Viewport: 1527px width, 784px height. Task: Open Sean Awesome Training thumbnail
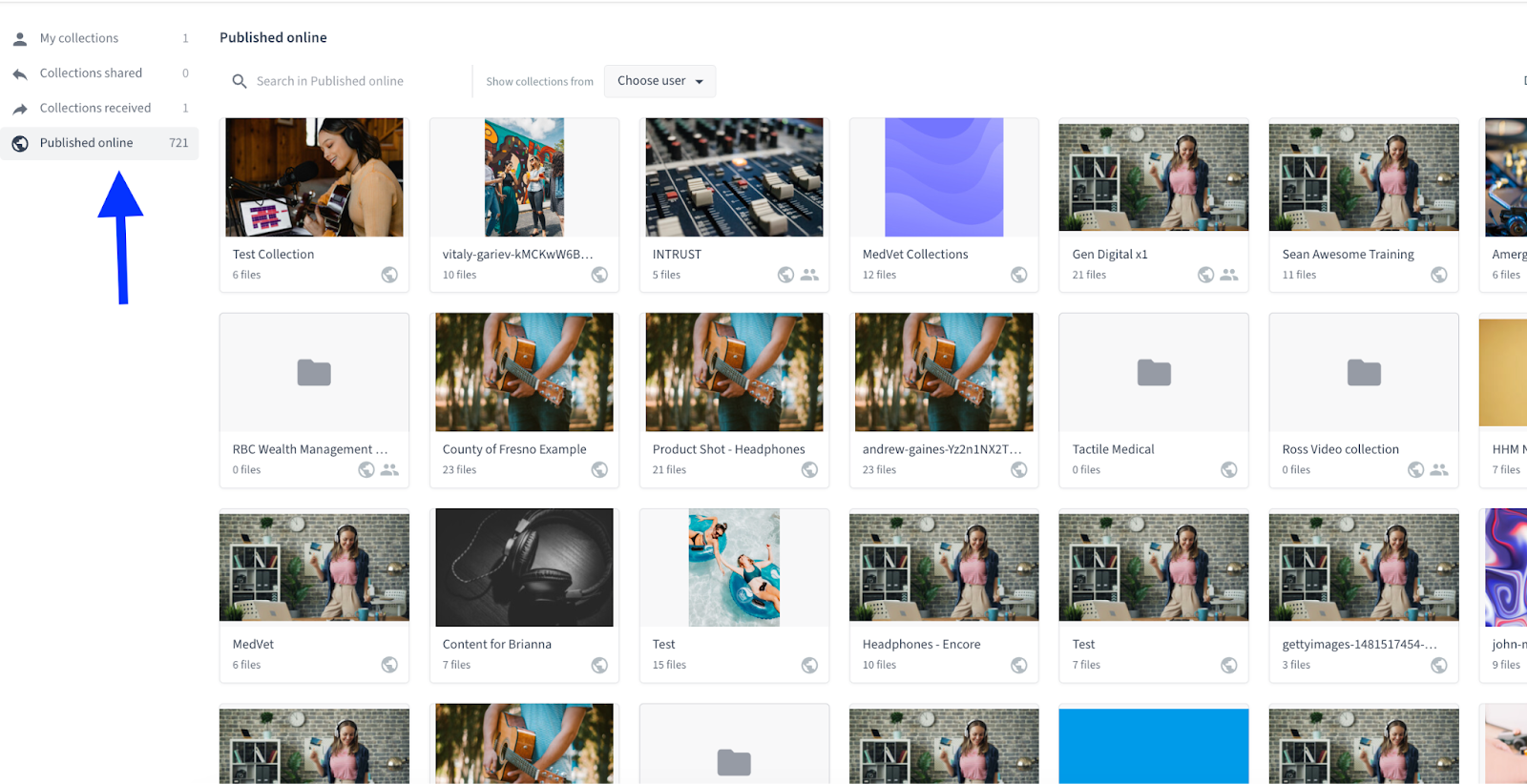1364,177
